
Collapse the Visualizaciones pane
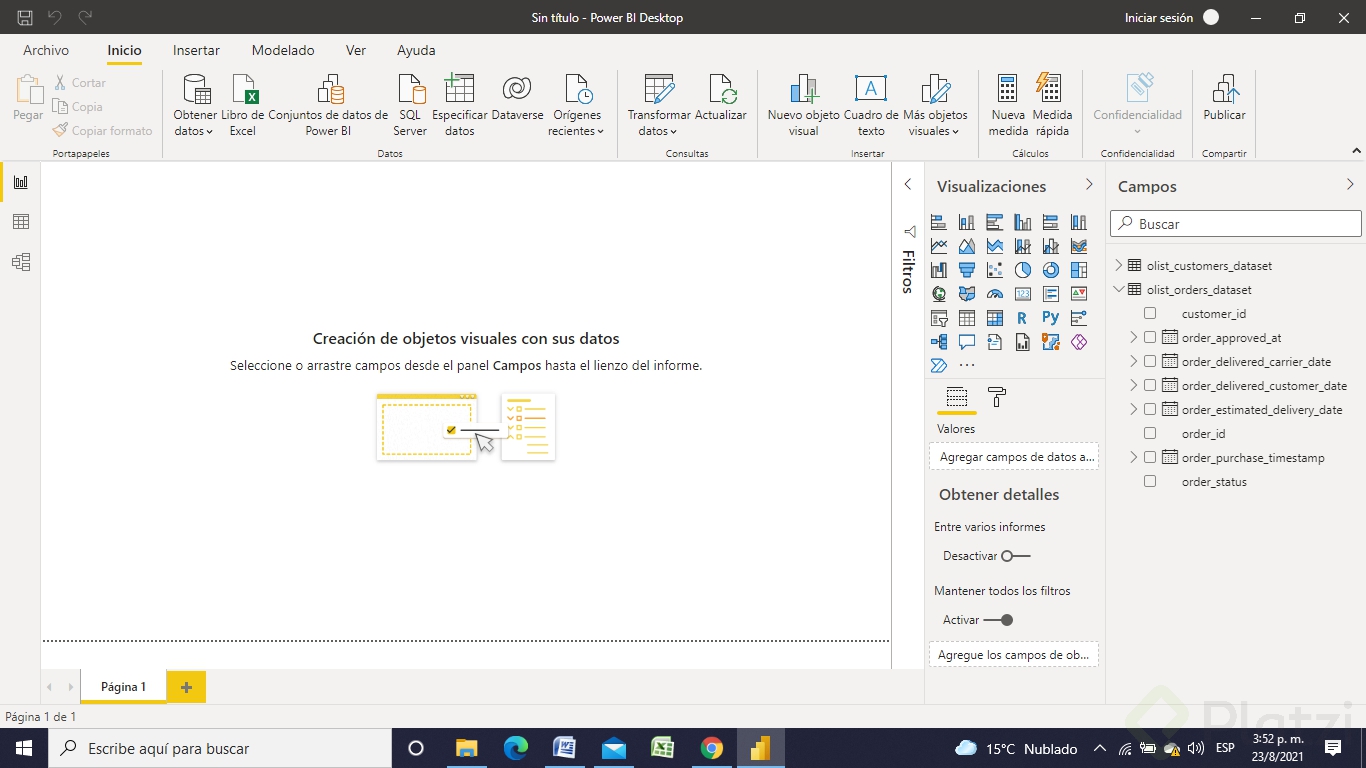[x=1089, y=185]
